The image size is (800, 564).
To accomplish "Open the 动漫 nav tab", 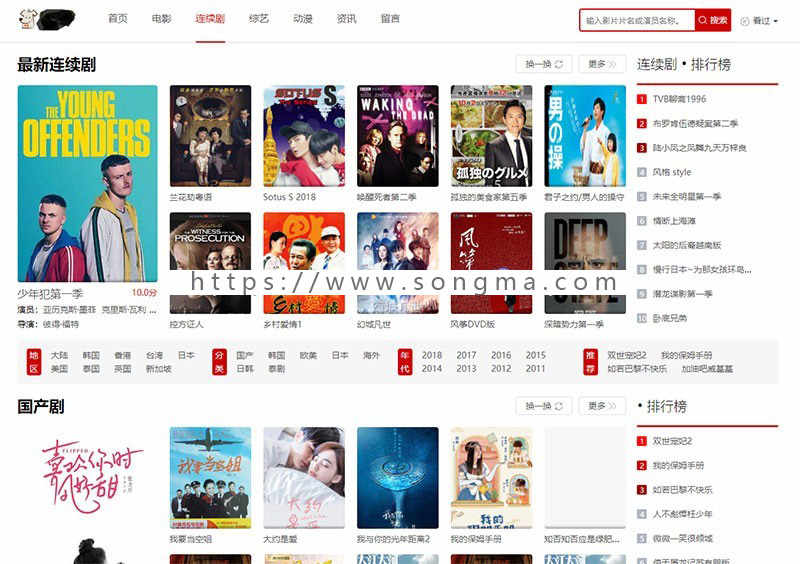I will tap(303, 19).
